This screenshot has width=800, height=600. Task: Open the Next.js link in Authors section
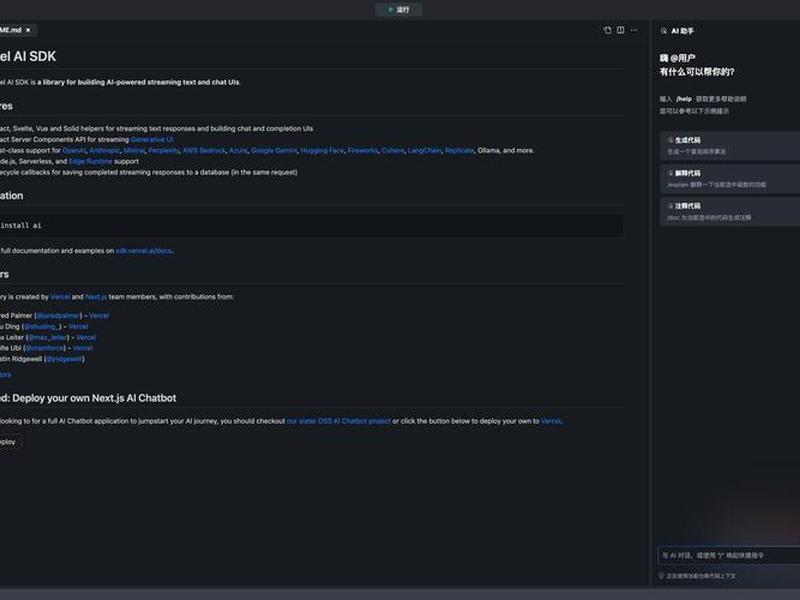96,297
